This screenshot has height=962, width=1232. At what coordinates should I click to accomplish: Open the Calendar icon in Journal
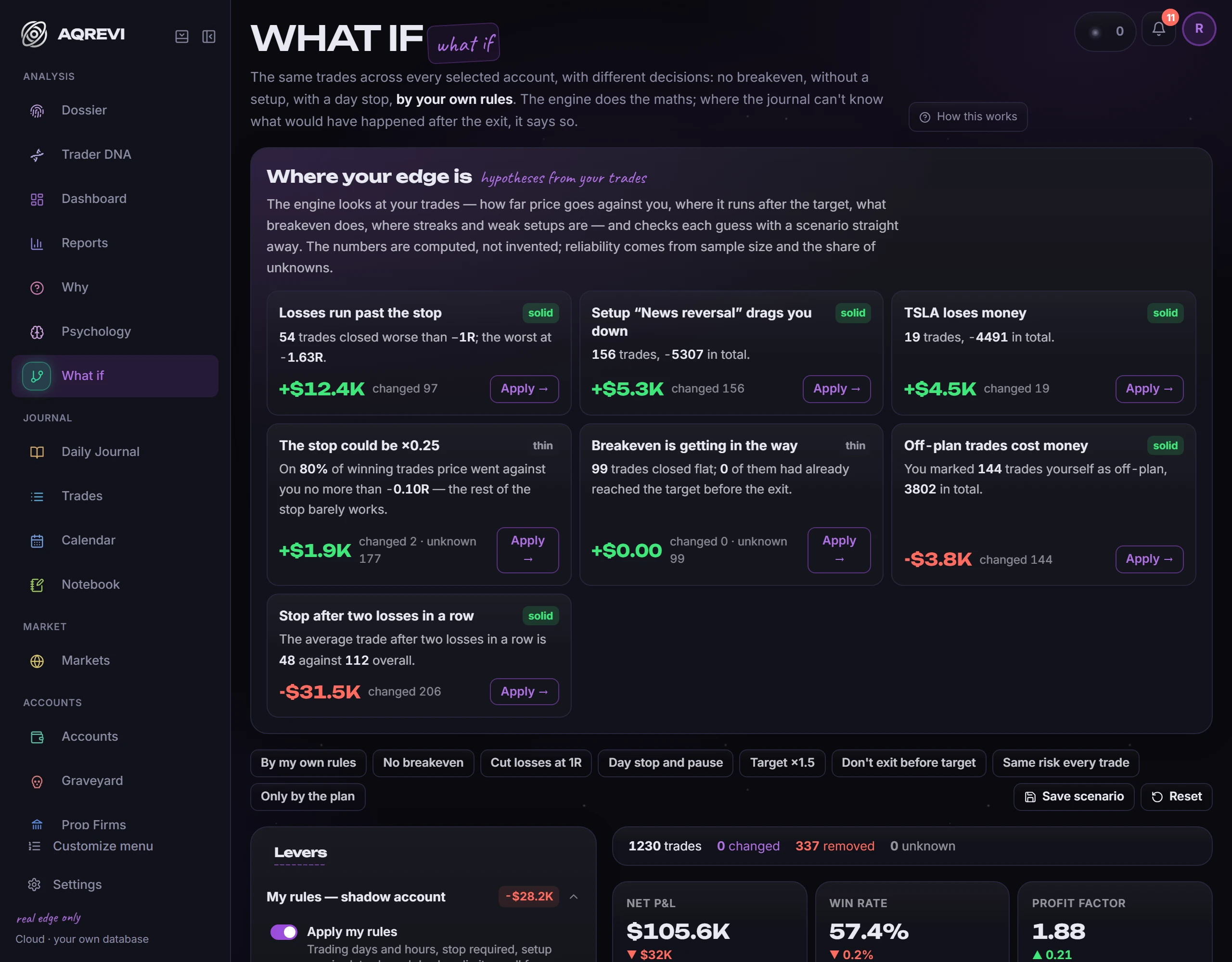[37, 541]
